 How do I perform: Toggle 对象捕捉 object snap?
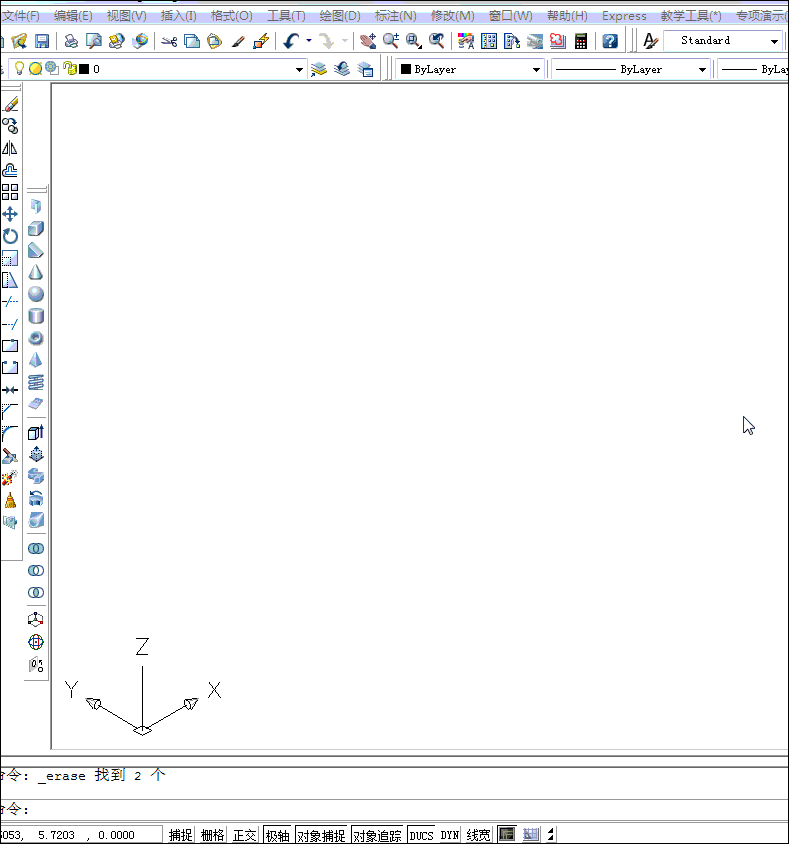coord(321,835)
